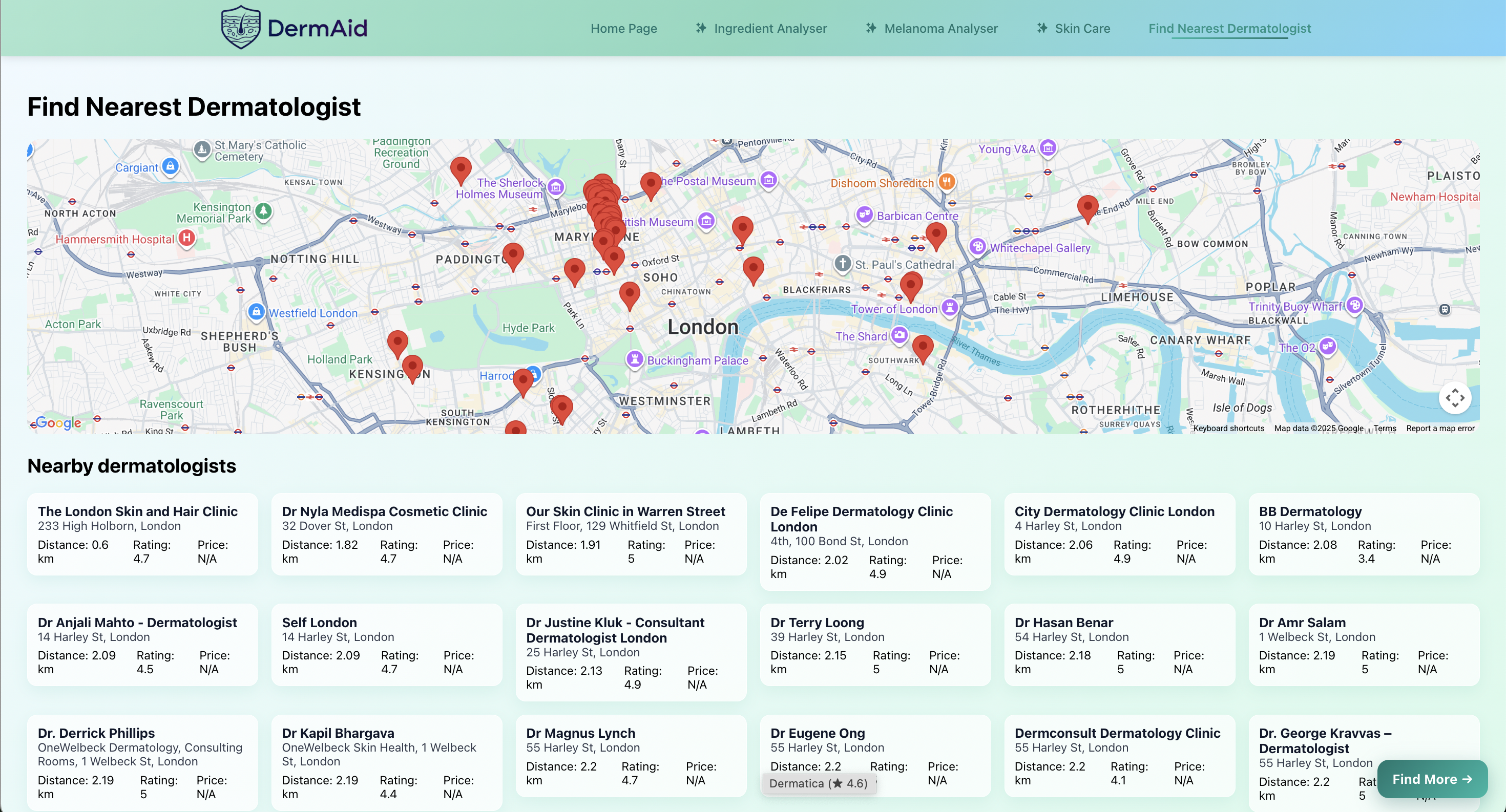Open The London Skin and Hair Clinic card
Viewport: 1506px width, 812px height.
tap(142, 533)
